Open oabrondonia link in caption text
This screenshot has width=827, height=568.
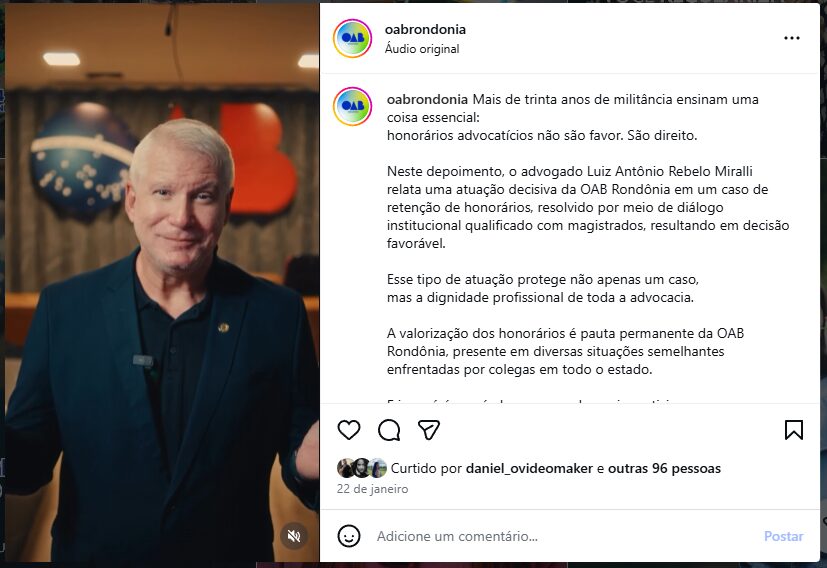click(x=427, y=99)
